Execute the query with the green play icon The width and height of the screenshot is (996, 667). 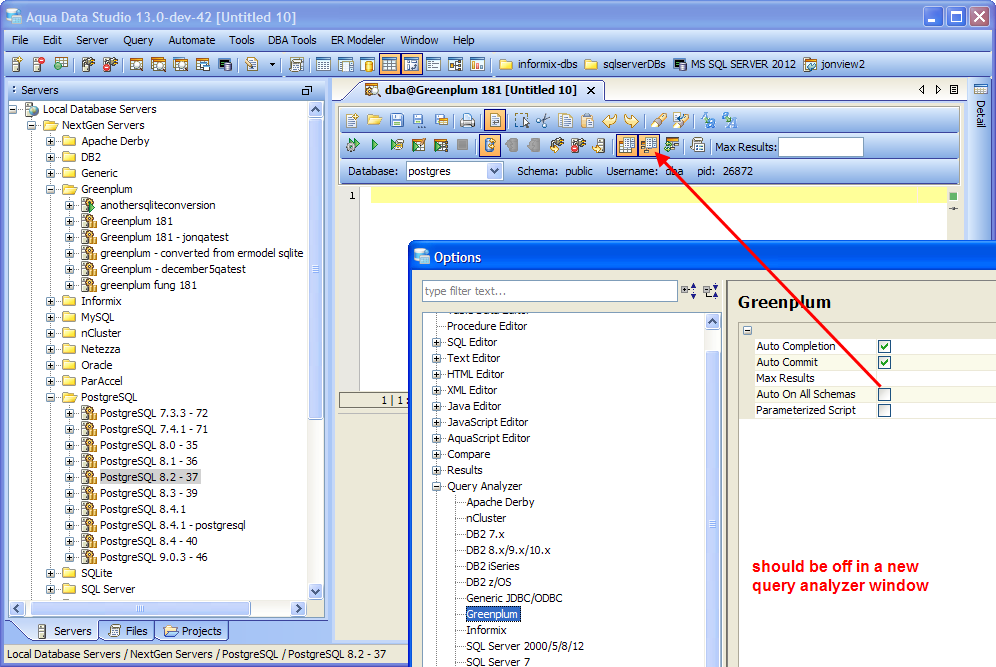coord(375,145)
